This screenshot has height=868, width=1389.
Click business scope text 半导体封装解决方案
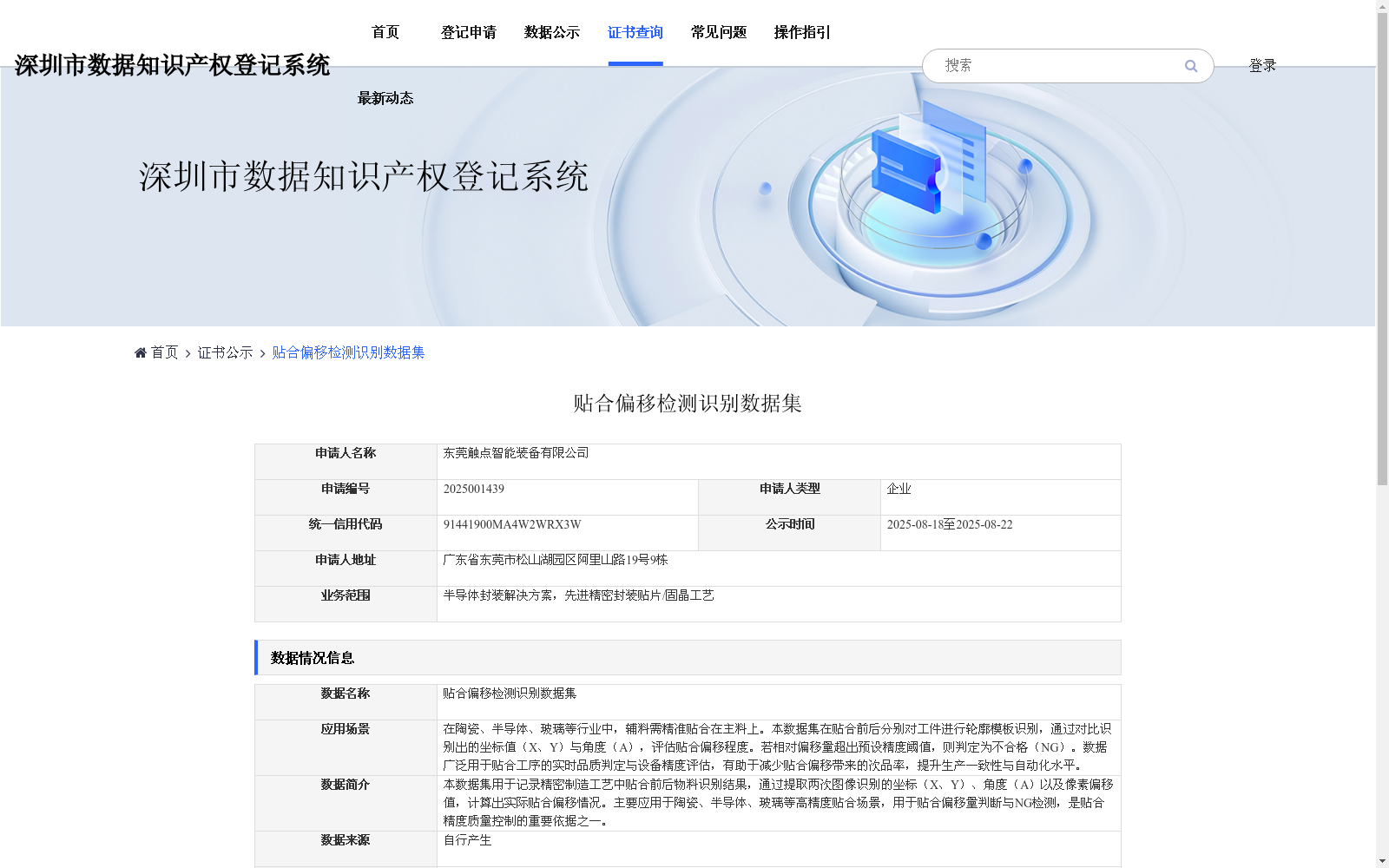(x=497, y=595)
